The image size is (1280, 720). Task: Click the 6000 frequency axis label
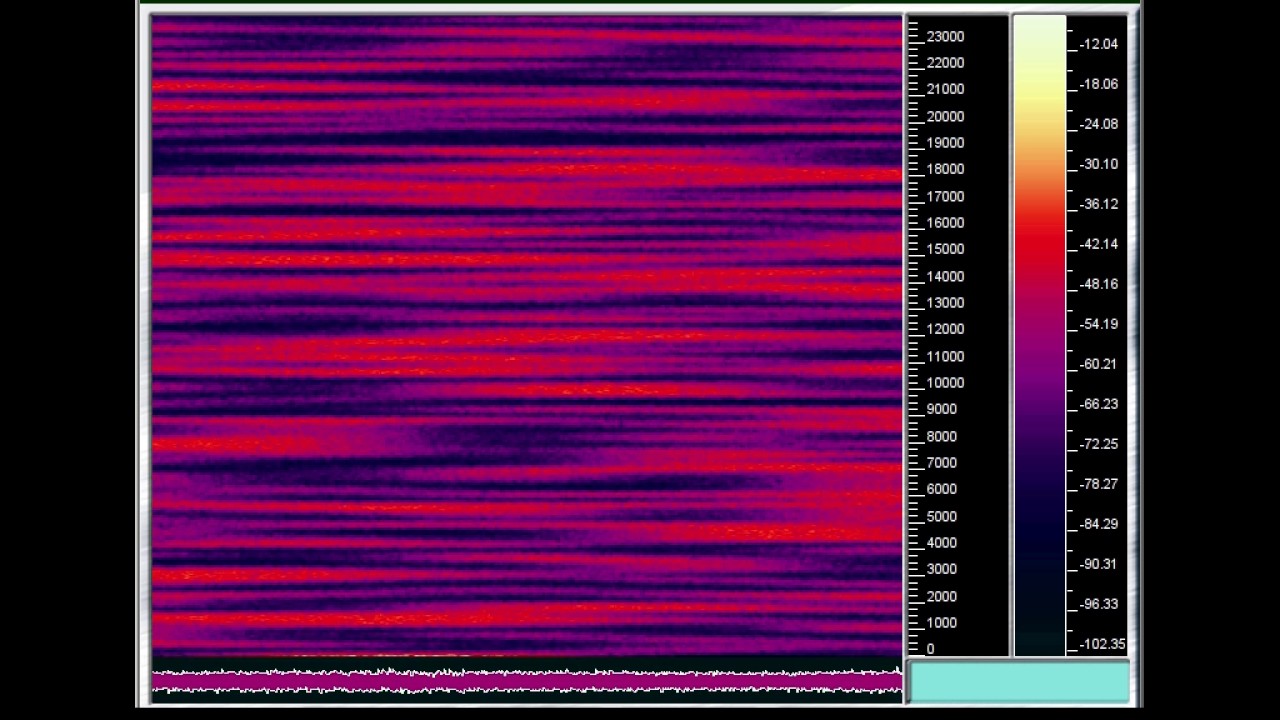(942, 489)
